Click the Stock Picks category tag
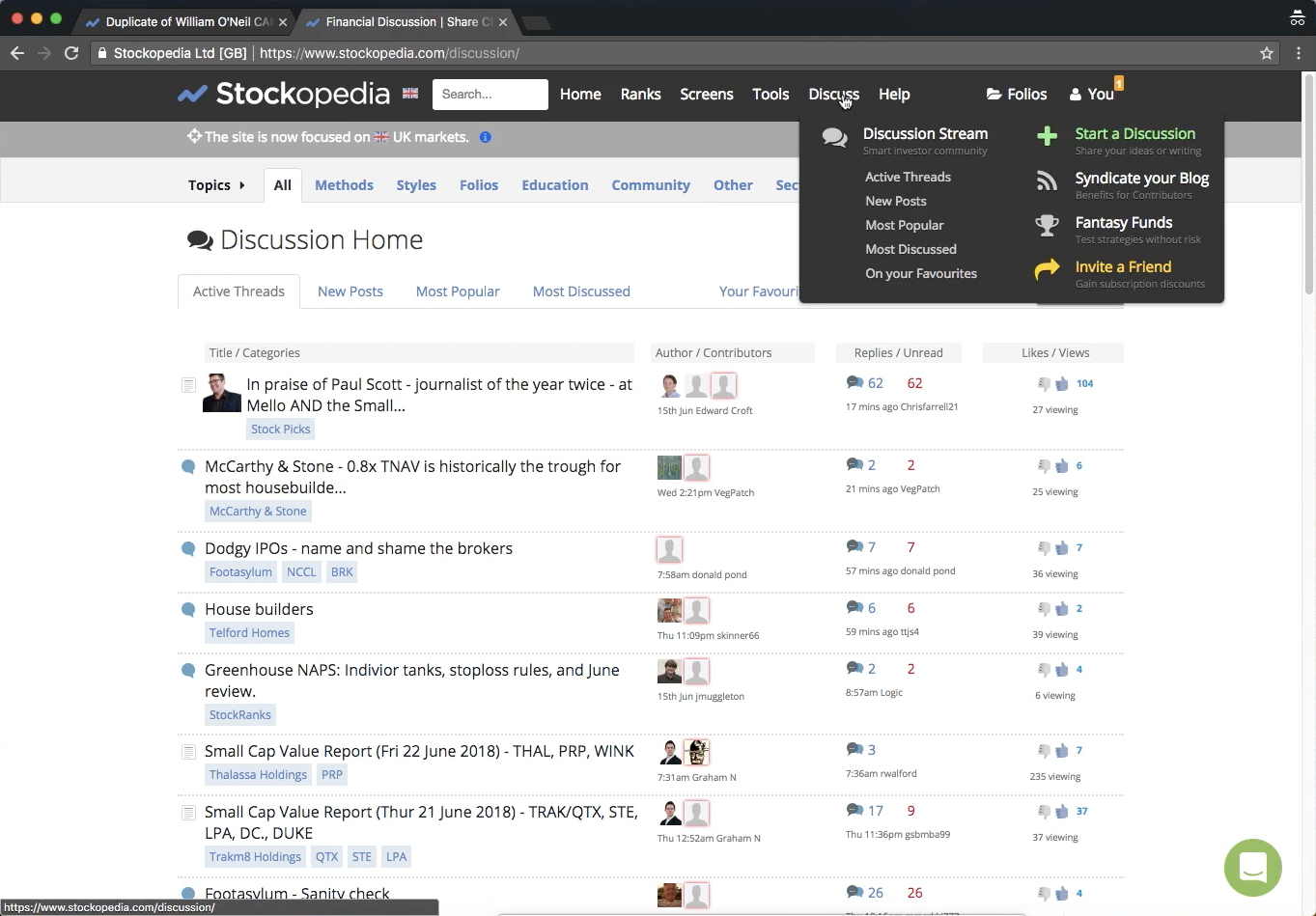1316x916 pixels. click(x=281, y=430)
